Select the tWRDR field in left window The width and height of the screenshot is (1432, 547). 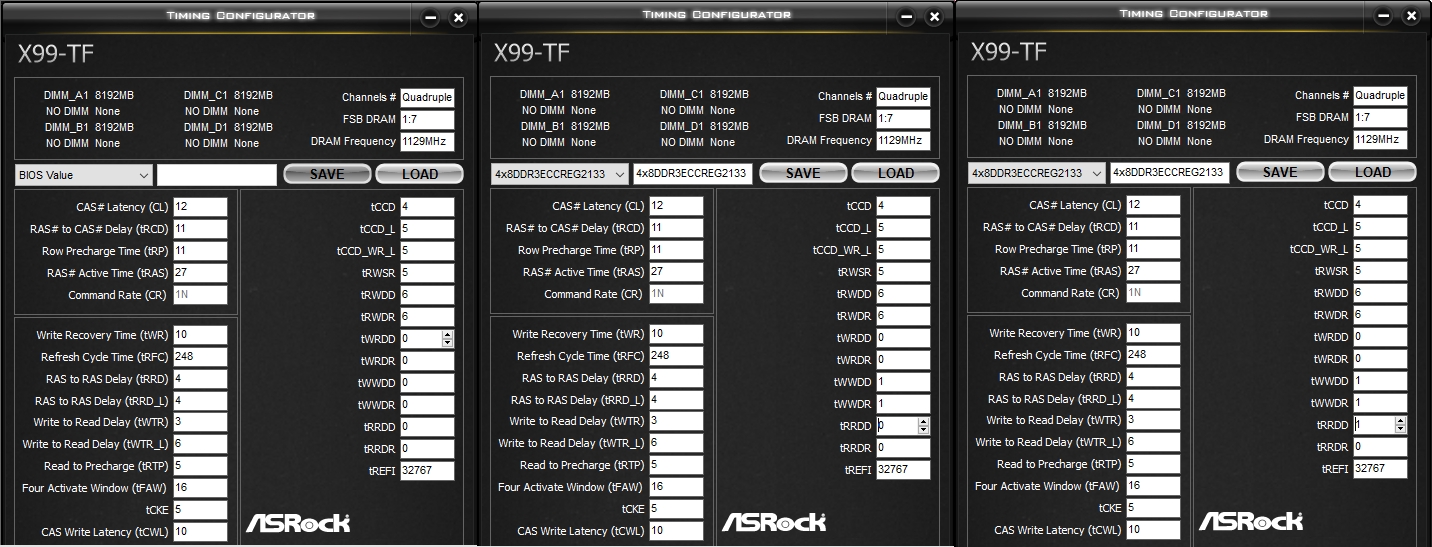click(x=427, y=361)
